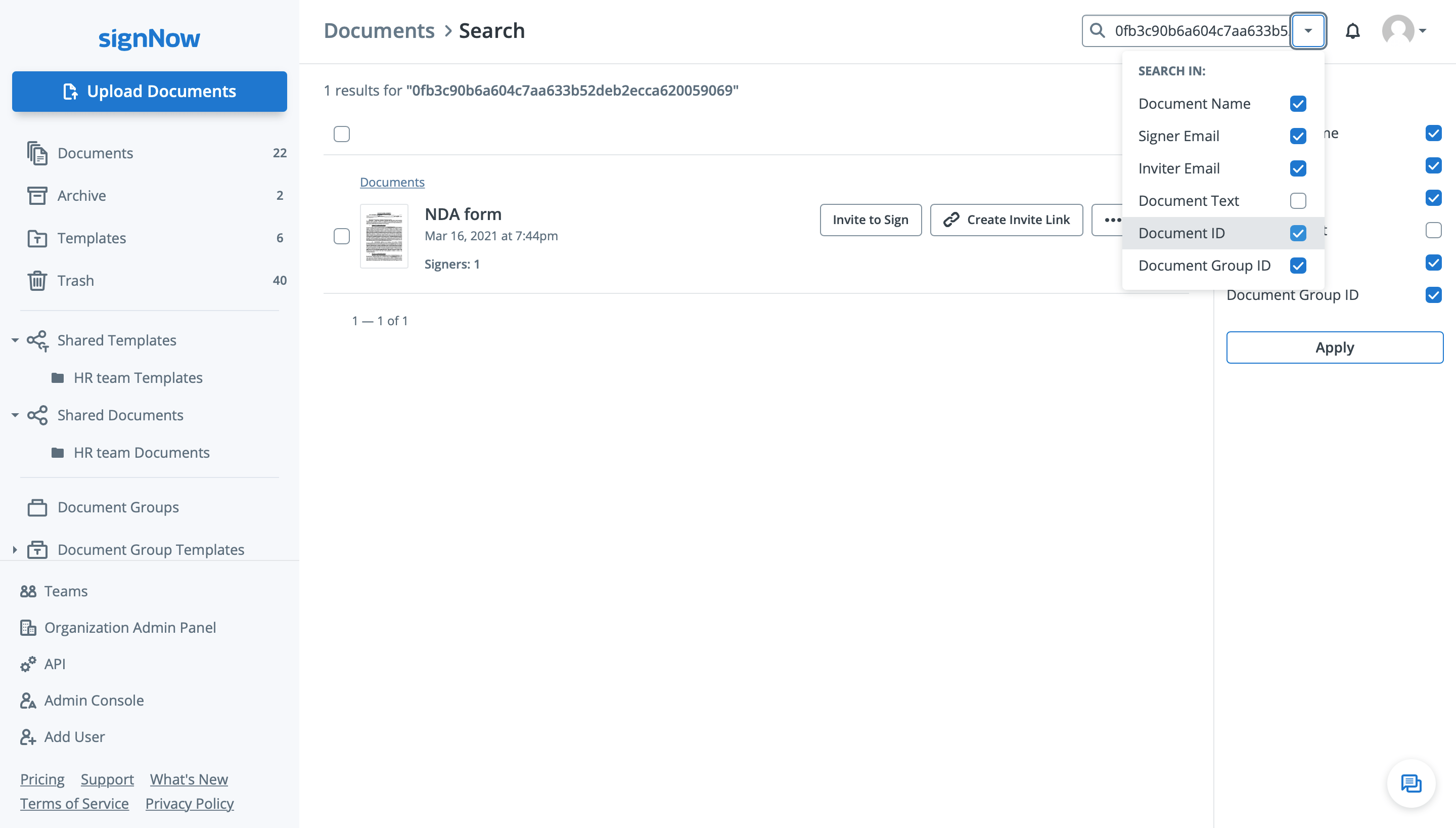1456x828 pixels.
Task: Collapse the Shared Templates tree
Action: pyautogui.click(x=15, y=340)
